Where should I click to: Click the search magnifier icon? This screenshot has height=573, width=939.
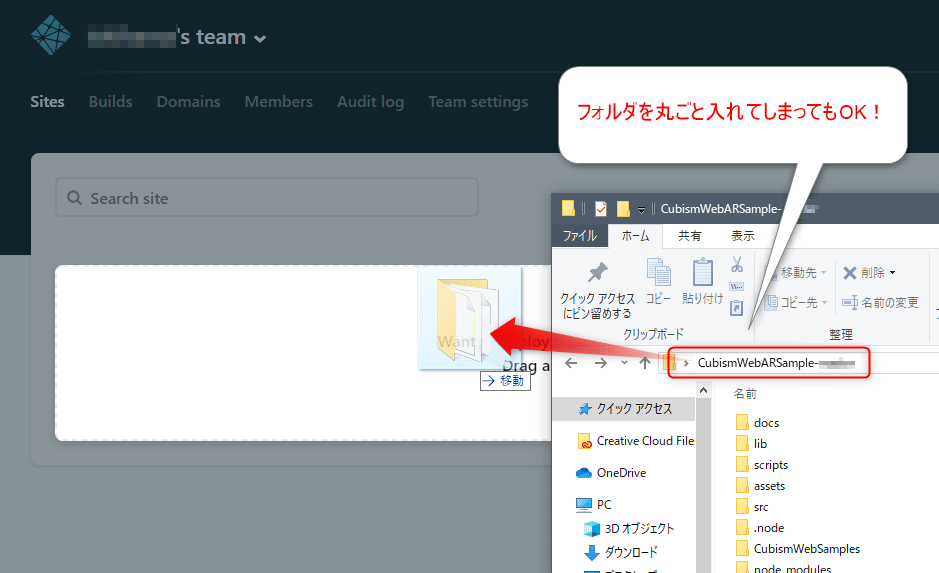click(74, 198)
